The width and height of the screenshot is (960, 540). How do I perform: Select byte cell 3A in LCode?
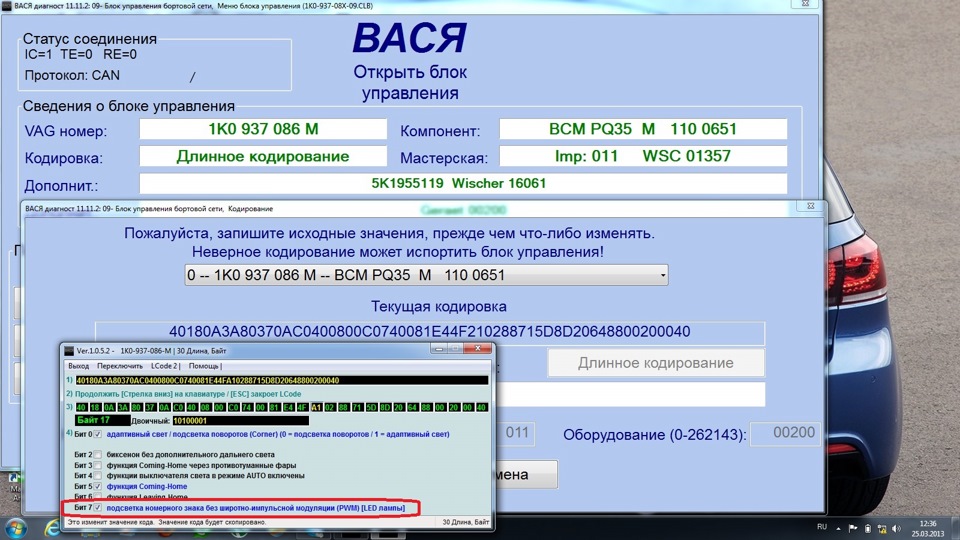point(123,407)
